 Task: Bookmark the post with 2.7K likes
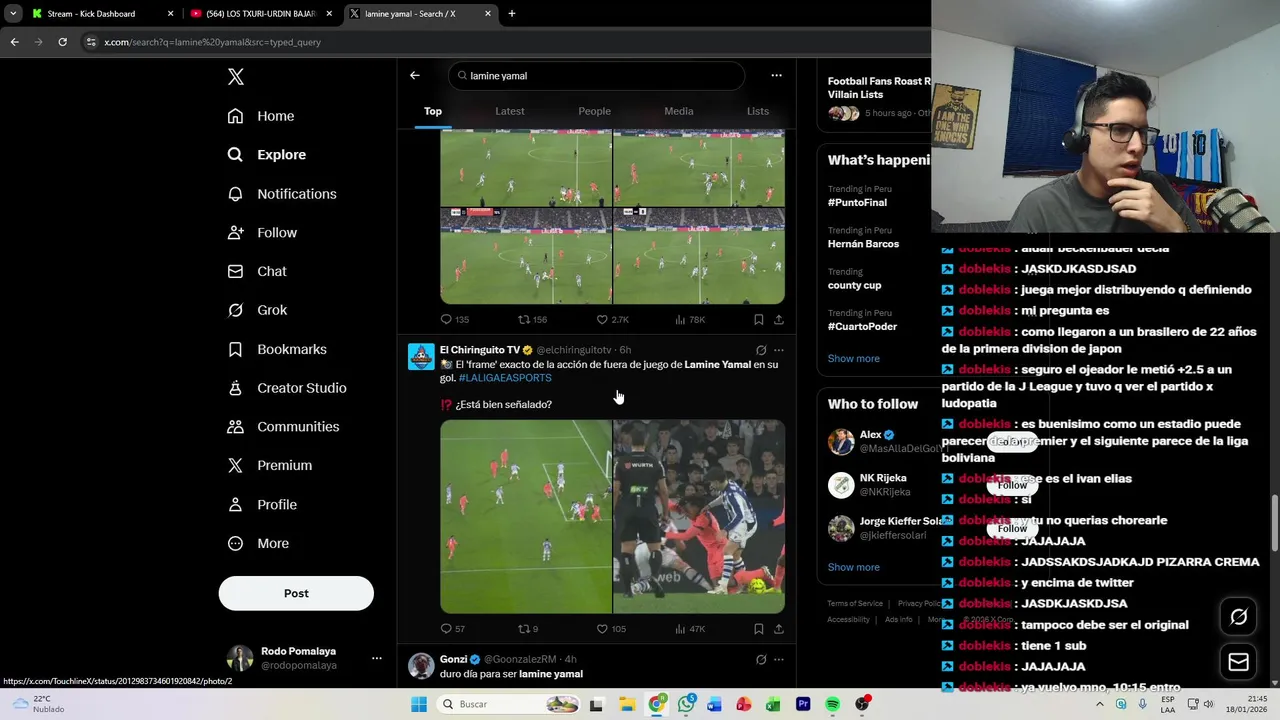pos(758,319)
